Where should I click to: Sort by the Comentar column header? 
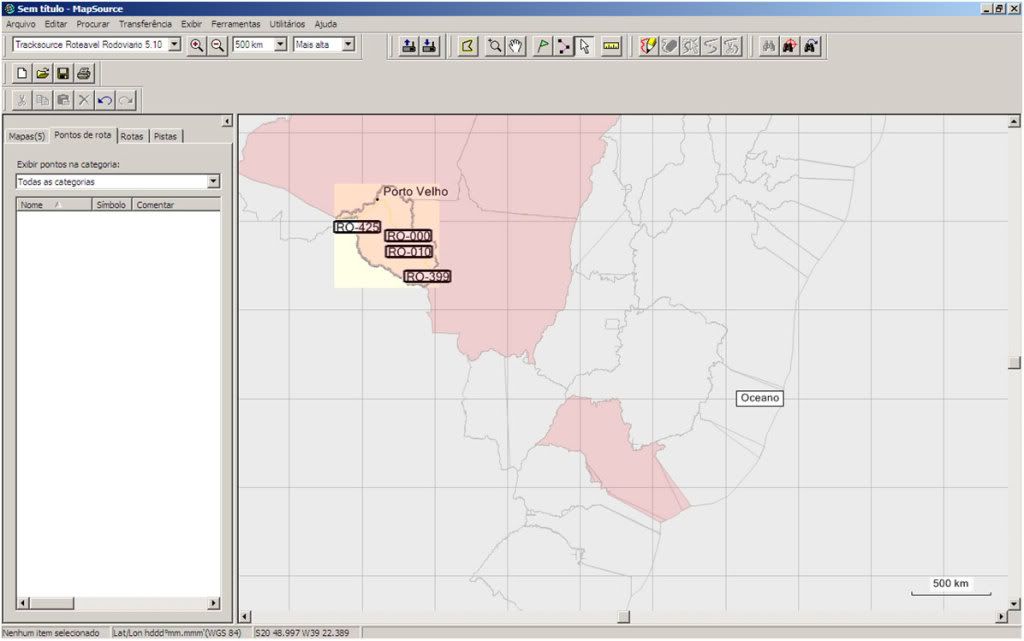(x=176, y=205)
